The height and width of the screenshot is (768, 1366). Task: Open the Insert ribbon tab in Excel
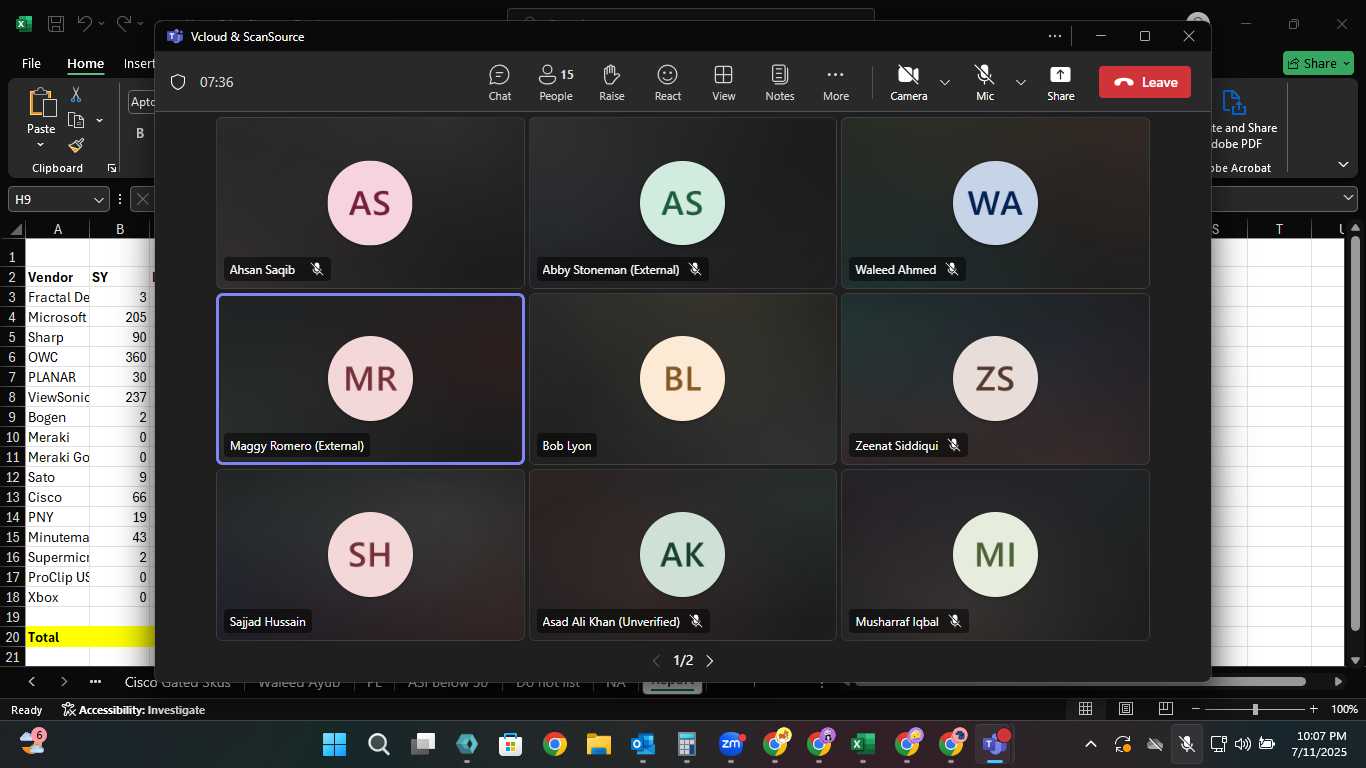[x=139, y=63]
